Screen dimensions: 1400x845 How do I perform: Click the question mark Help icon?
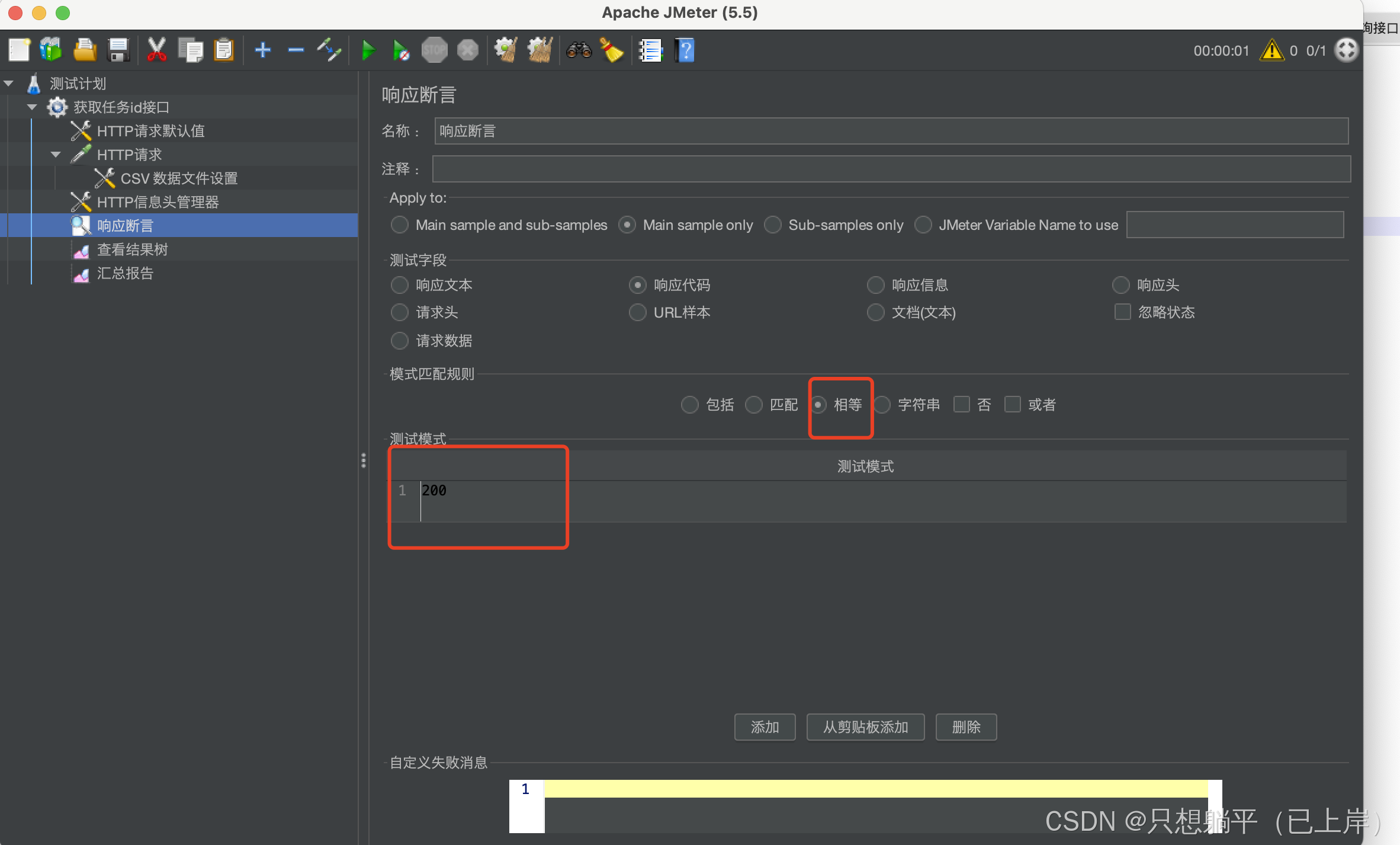[685, 50]
